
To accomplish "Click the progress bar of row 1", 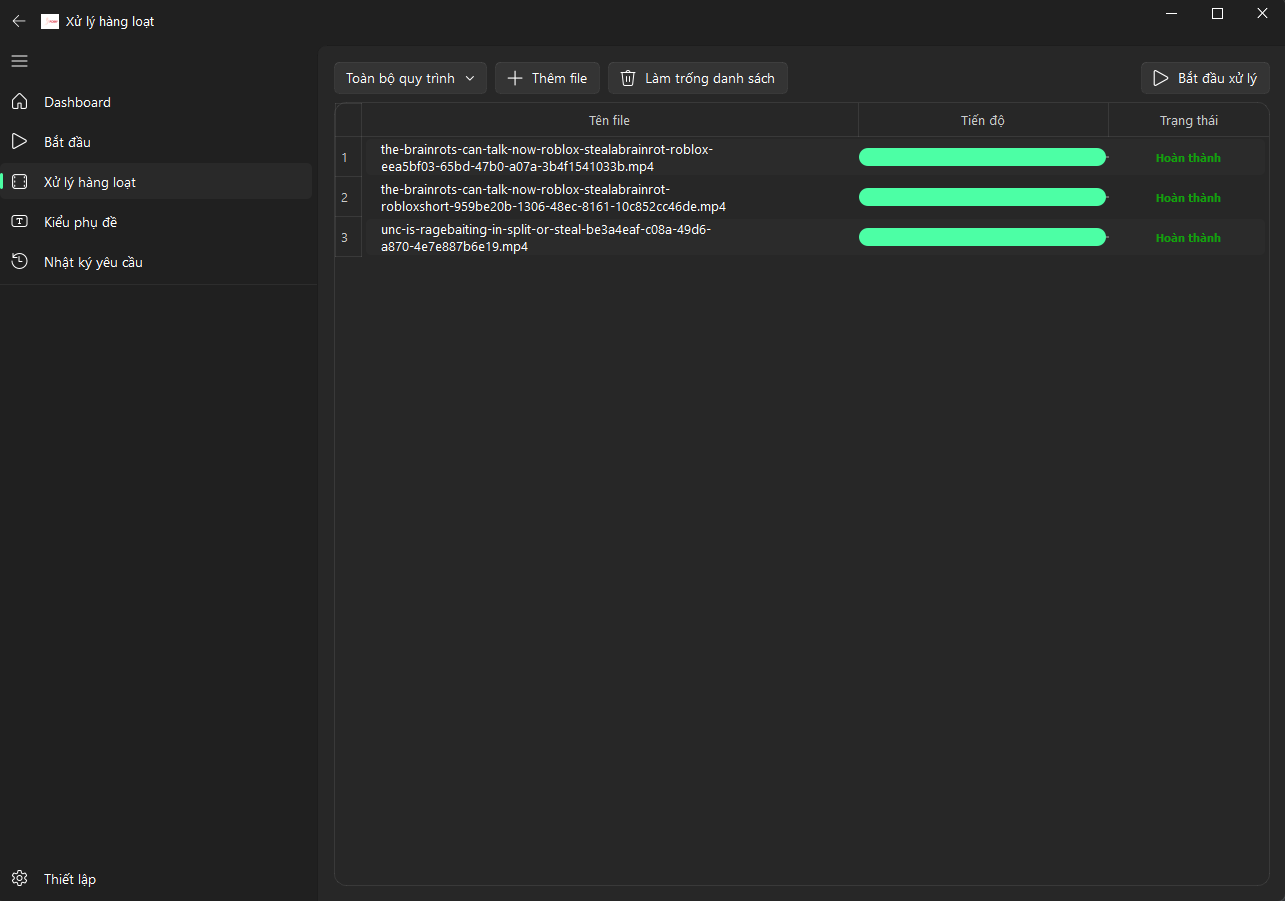I will [x=982, y=157].
